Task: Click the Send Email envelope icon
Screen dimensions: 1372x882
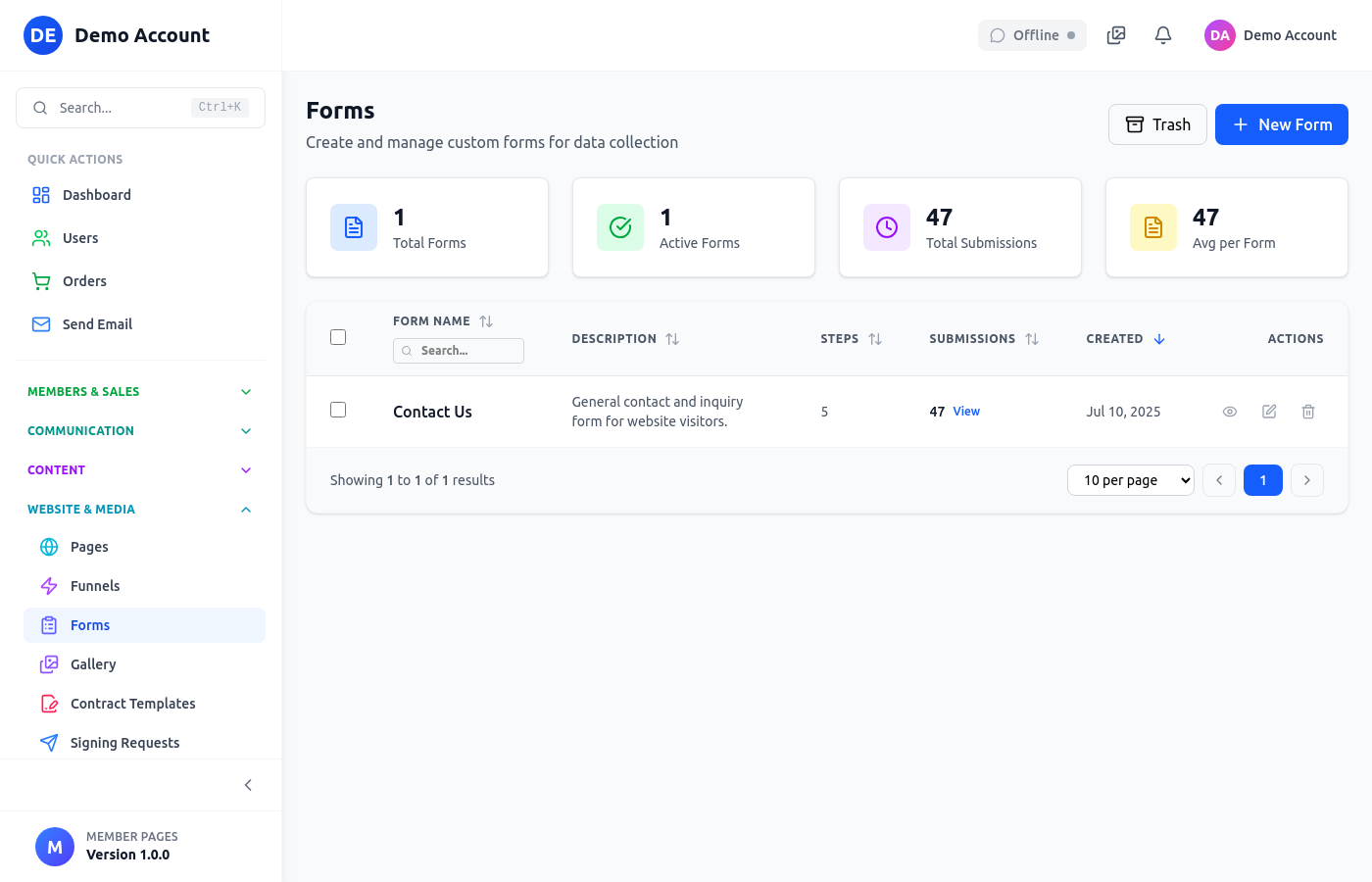Action: 40,323
